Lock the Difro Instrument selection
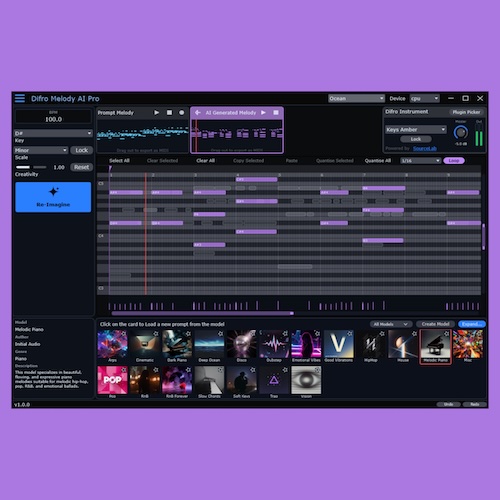The width and height of the screenshot is (500, 500). [x=416, y=139]
